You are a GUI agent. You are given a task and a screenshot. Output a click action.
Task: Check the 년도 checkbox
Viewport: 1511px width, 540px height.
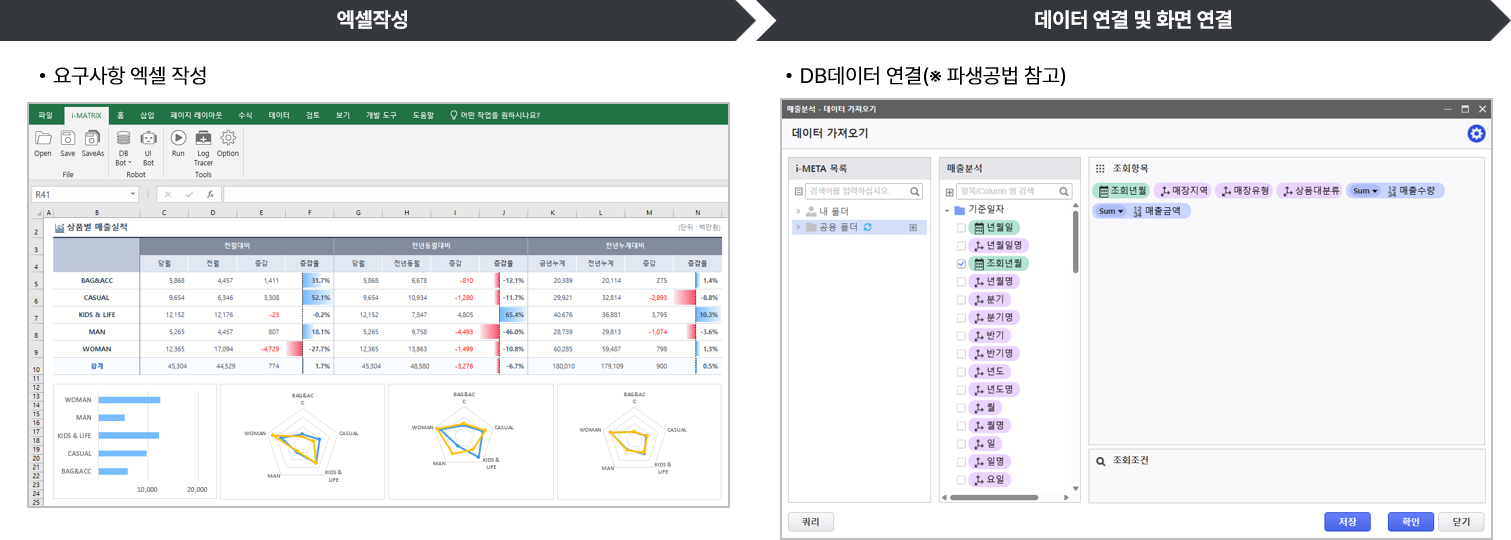tap(961, 372)
